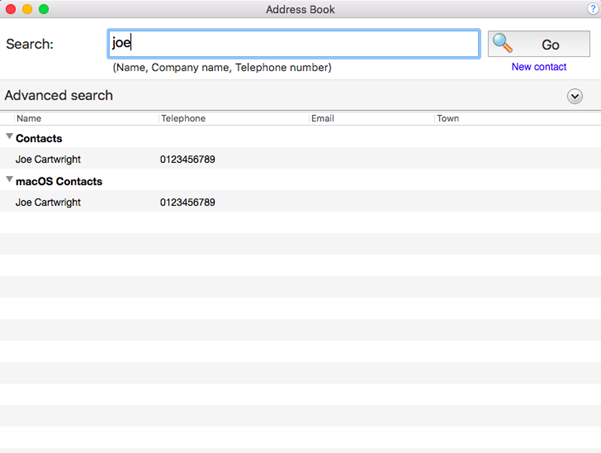
Task: Expand Advanced search with chevron button
Action: pos(575,96)
